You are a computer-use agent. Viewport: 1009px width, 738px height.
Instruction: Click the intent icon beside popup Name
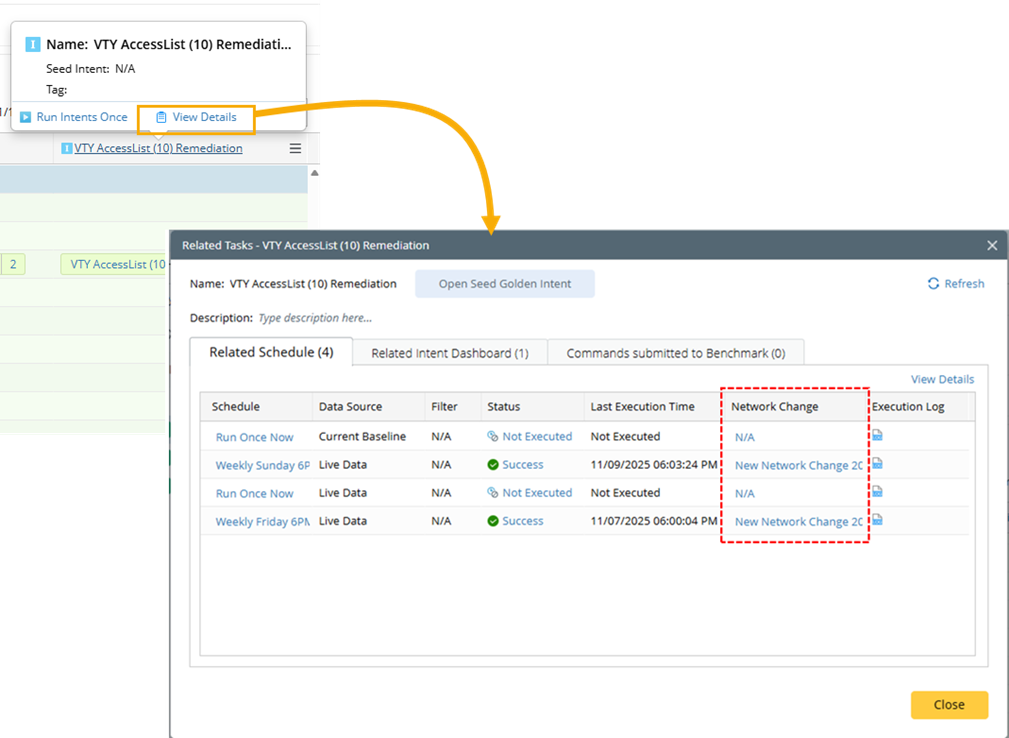point(32,44)
